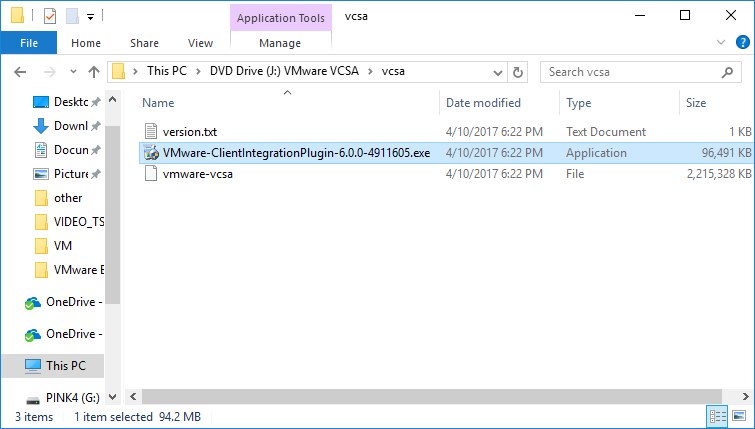Click the 96,491 KB size cell
Viewport: 755px width, 429px height.
point(726,153)
